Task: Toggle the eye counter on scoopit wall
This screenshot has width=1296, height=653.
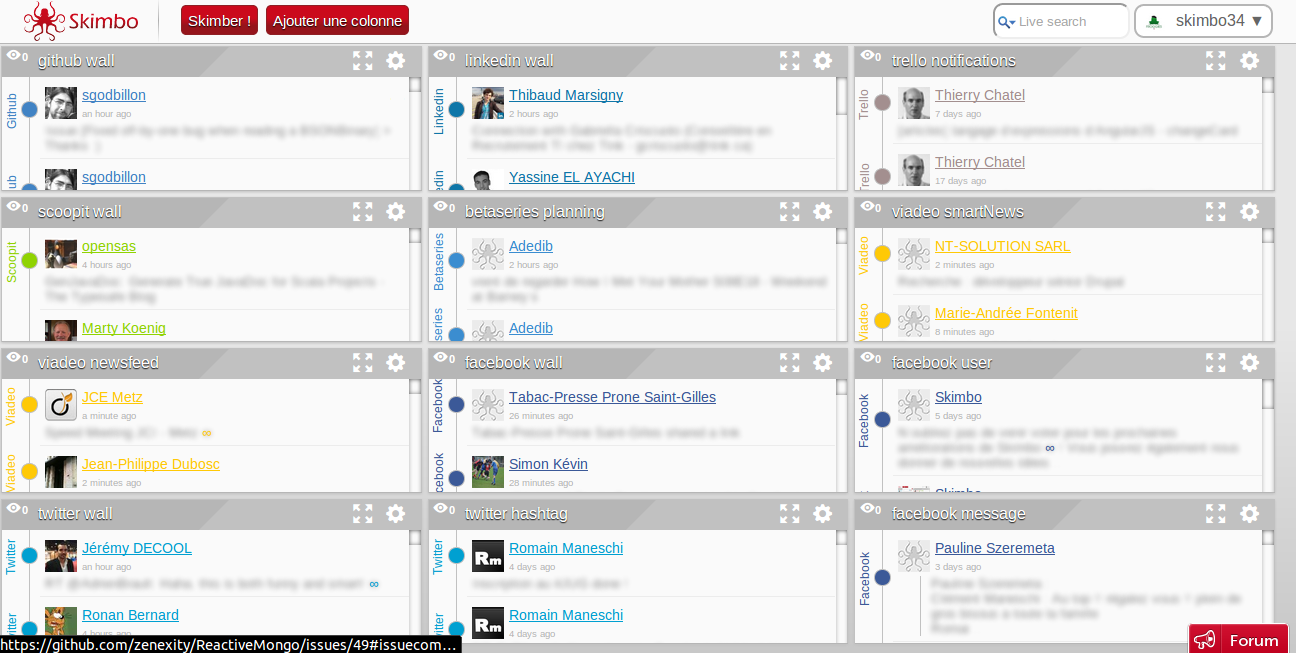Action: (17, 208)
